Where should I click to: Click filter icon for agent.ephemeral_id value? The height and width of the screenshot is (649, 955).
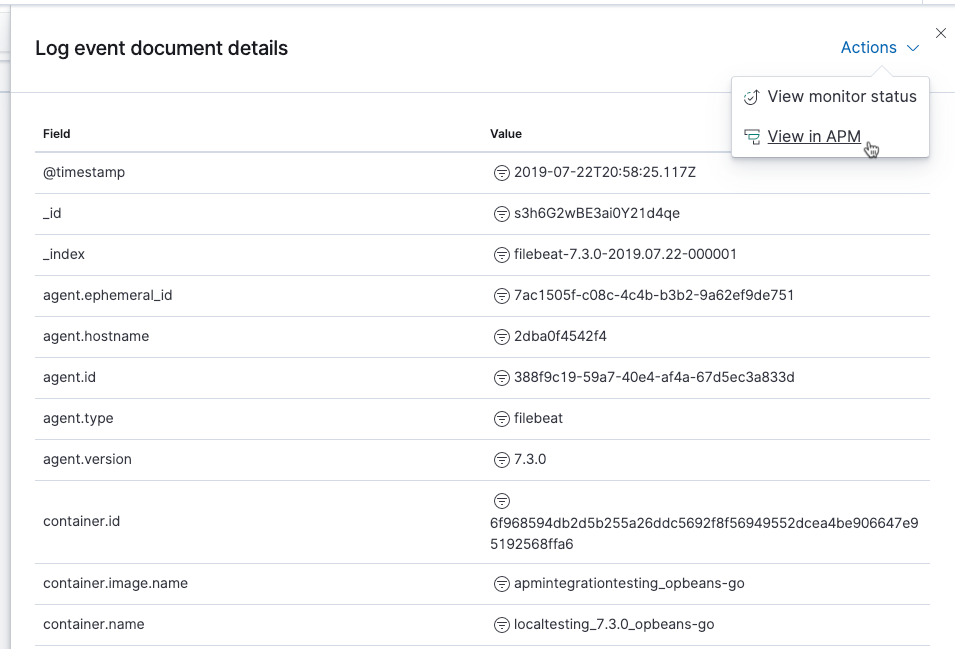tap(501, 296)
